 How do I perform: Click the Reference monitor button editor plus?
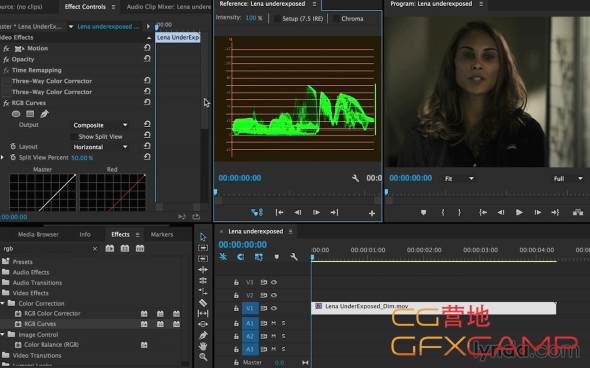tap(372, 213)
